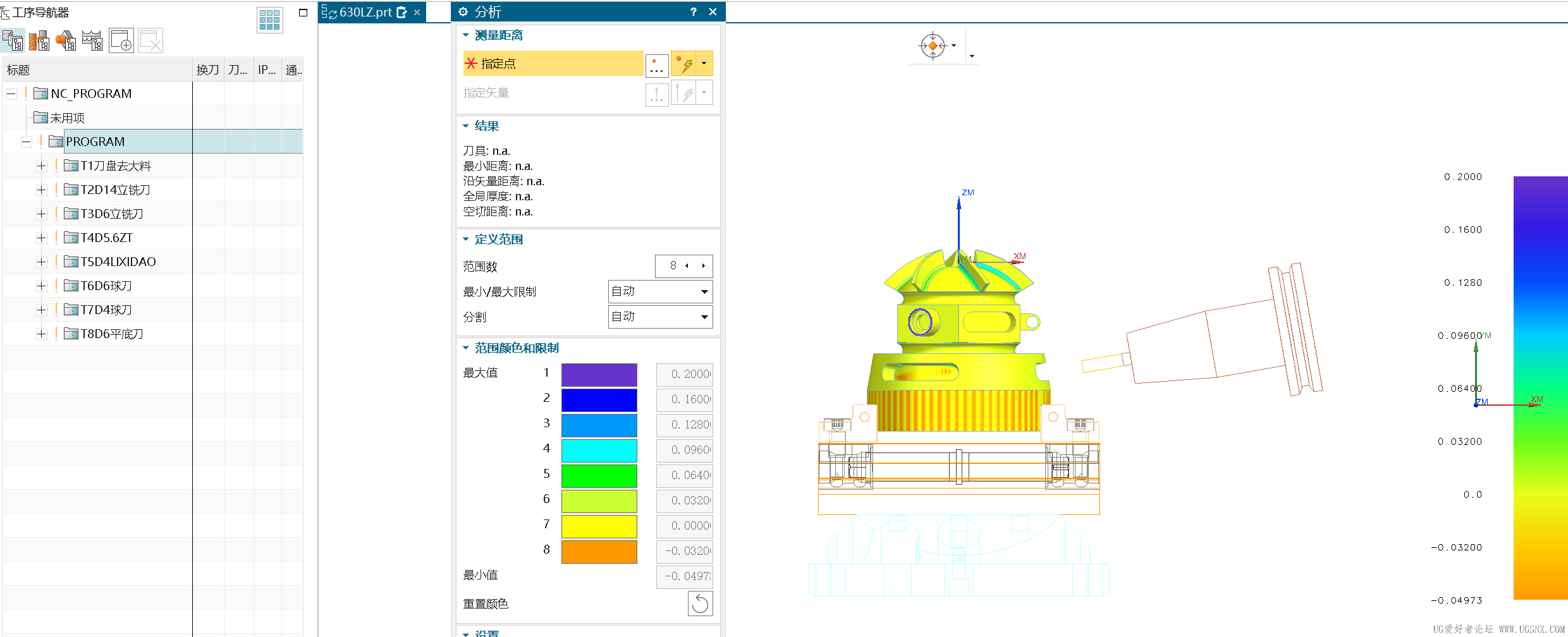
Task: Expand the T1刀盘去大料 tree node
Action: pyautogui.click(x=41, y=165)
